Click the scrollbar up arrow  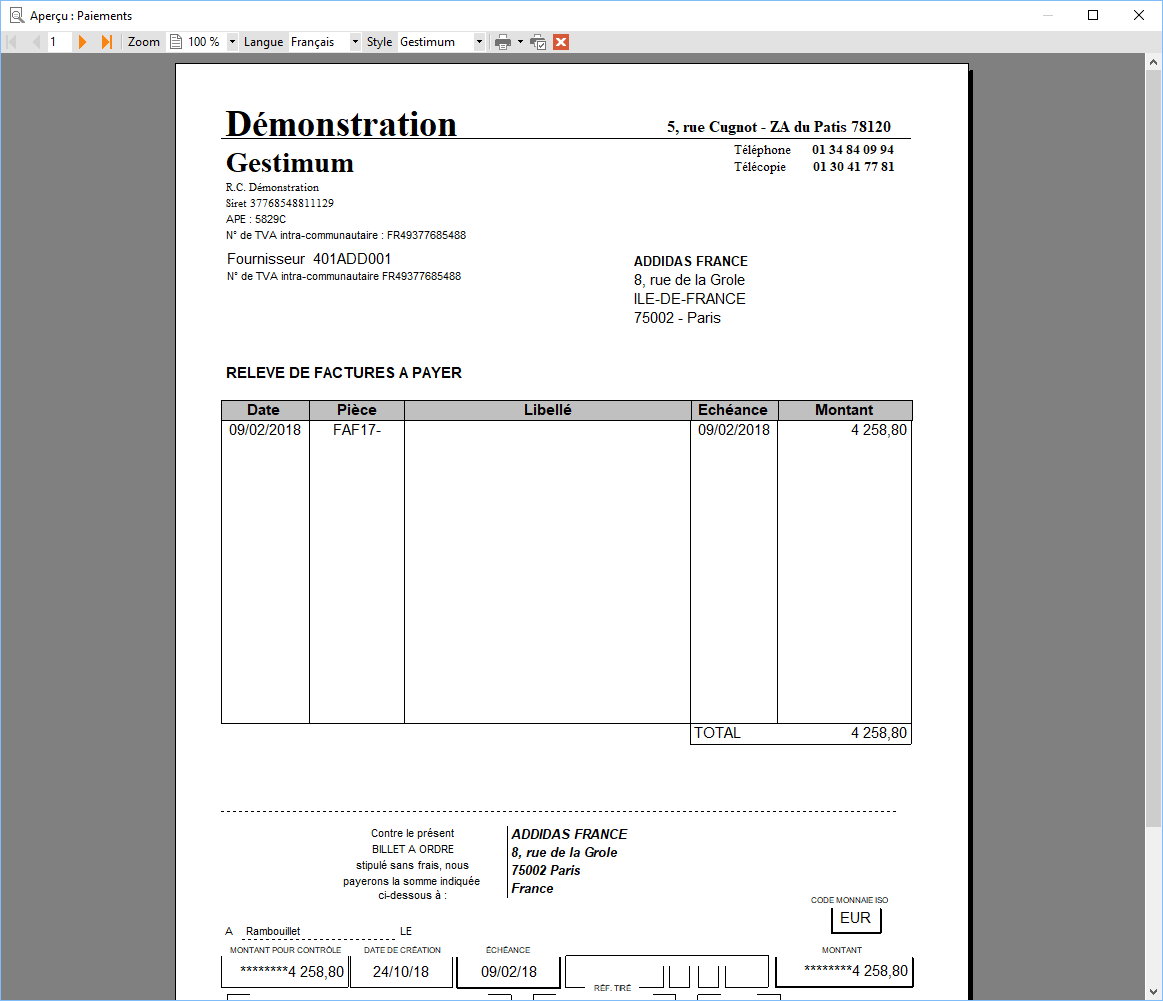click(x=1153, y=62)
